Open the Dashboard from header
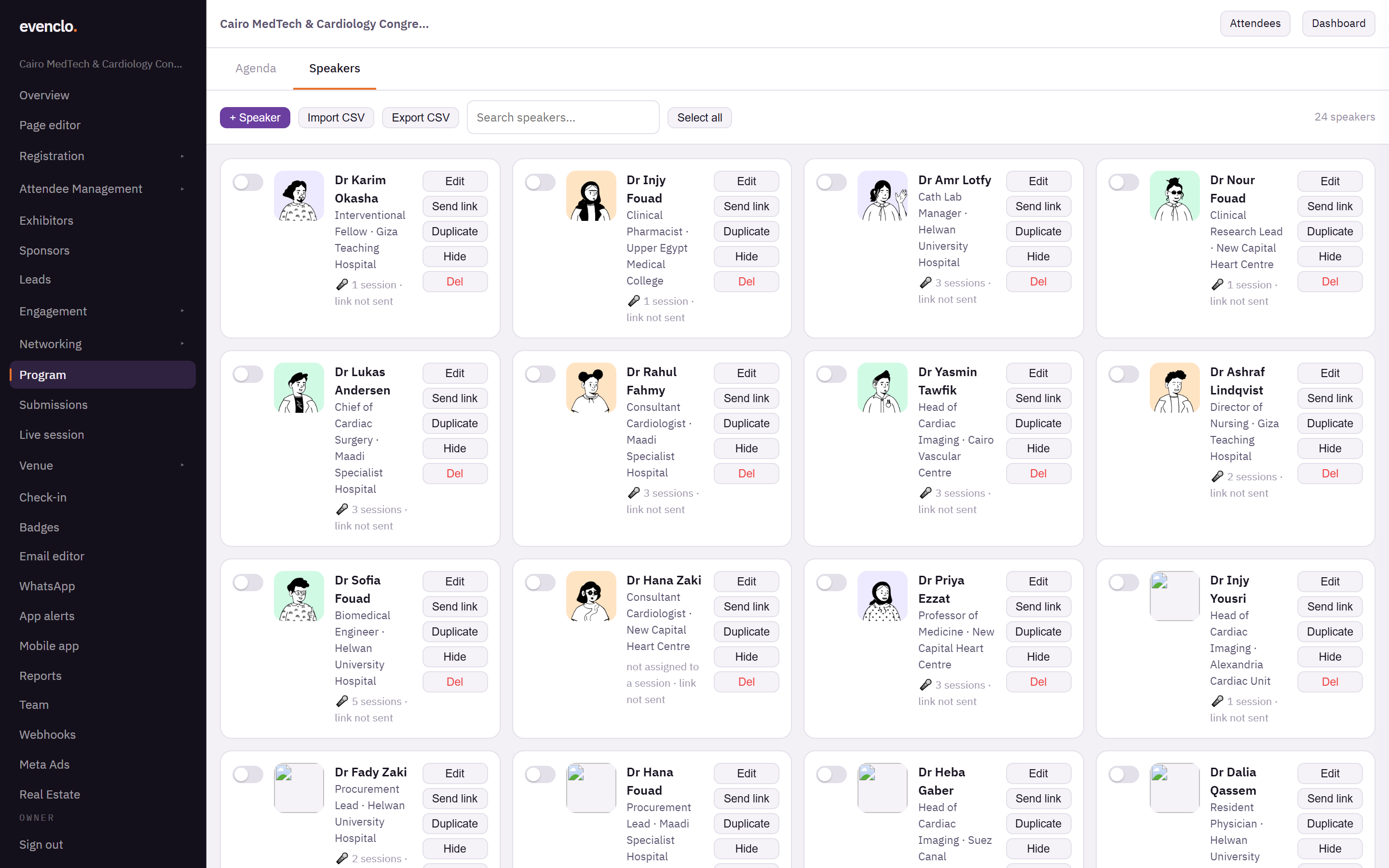The image size is (1389, 868). coord(1338,24)
